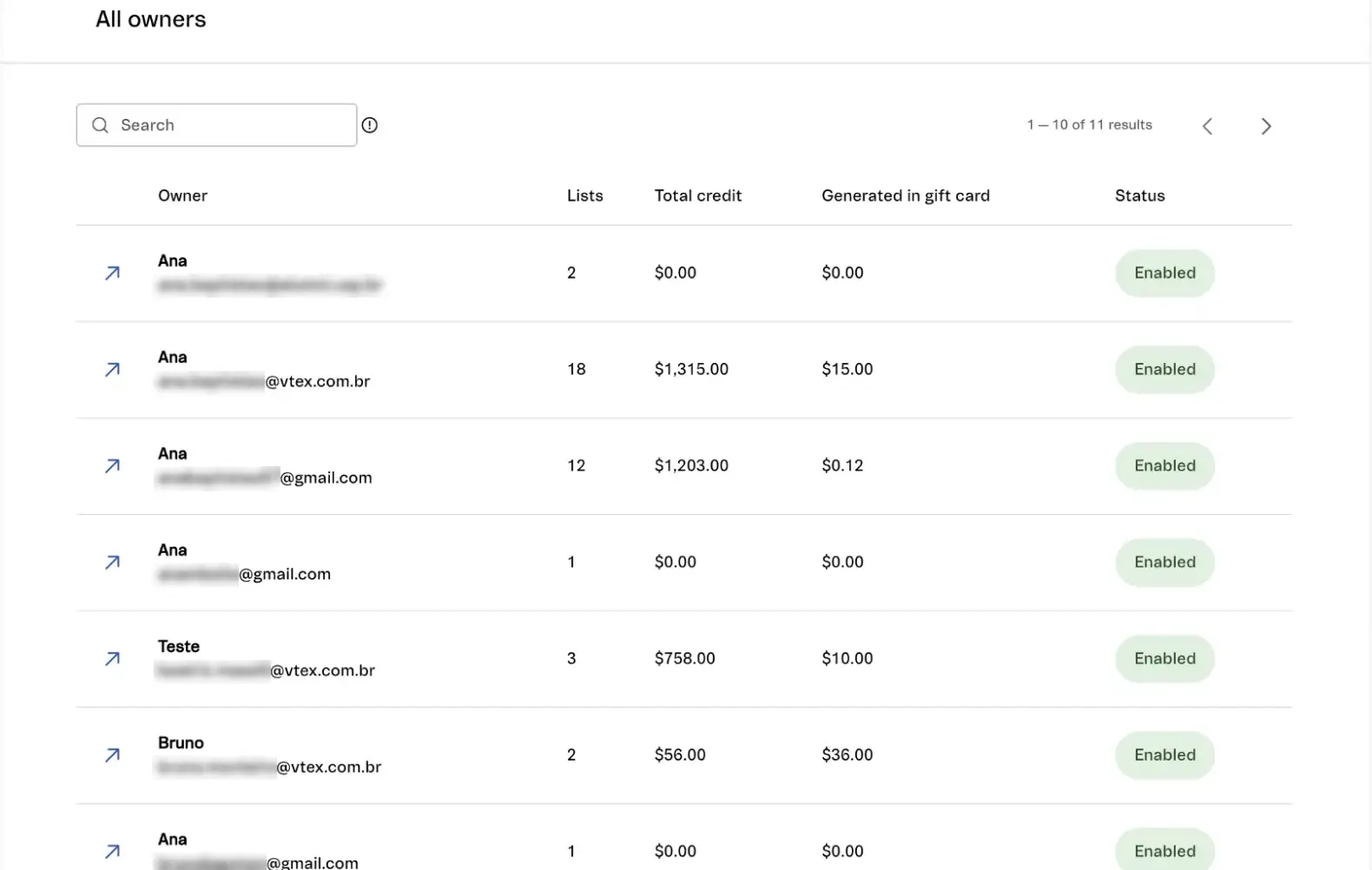Go to previous page of results
The height and width of the screenshot is (870, 1372).
[1207, 127]
